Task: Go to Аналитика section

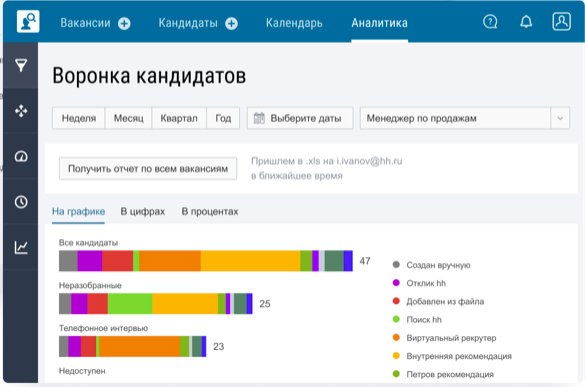Action: (379, 23)
